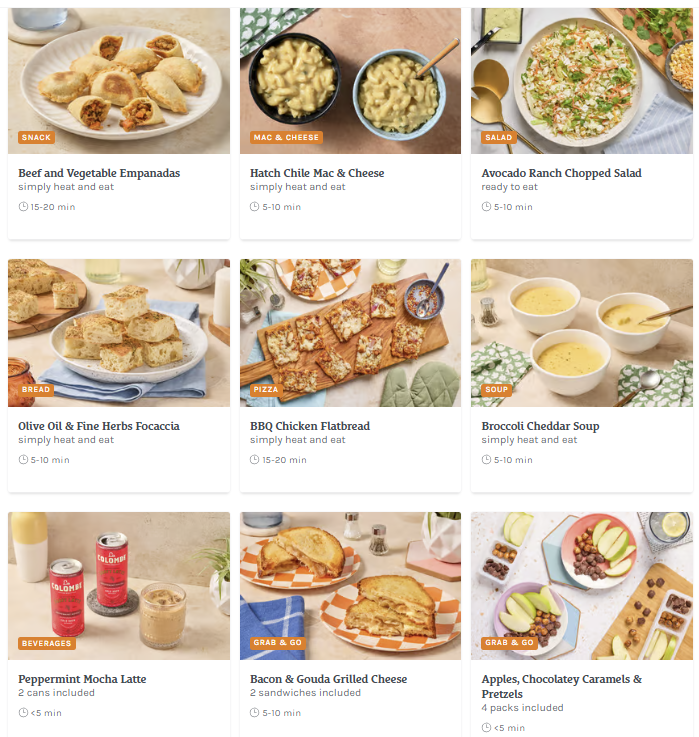This screenshot has width=699, height=737.
Task: View the Olive Oil Focaccia photo
Action: [x=119, y=333]
